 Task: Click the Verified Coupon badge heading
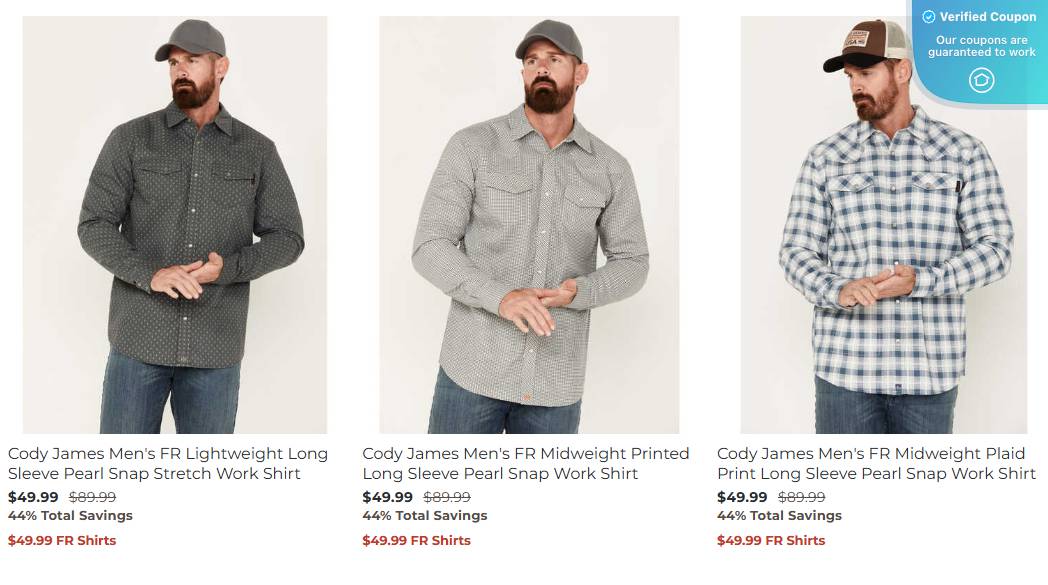coord(987,17)
